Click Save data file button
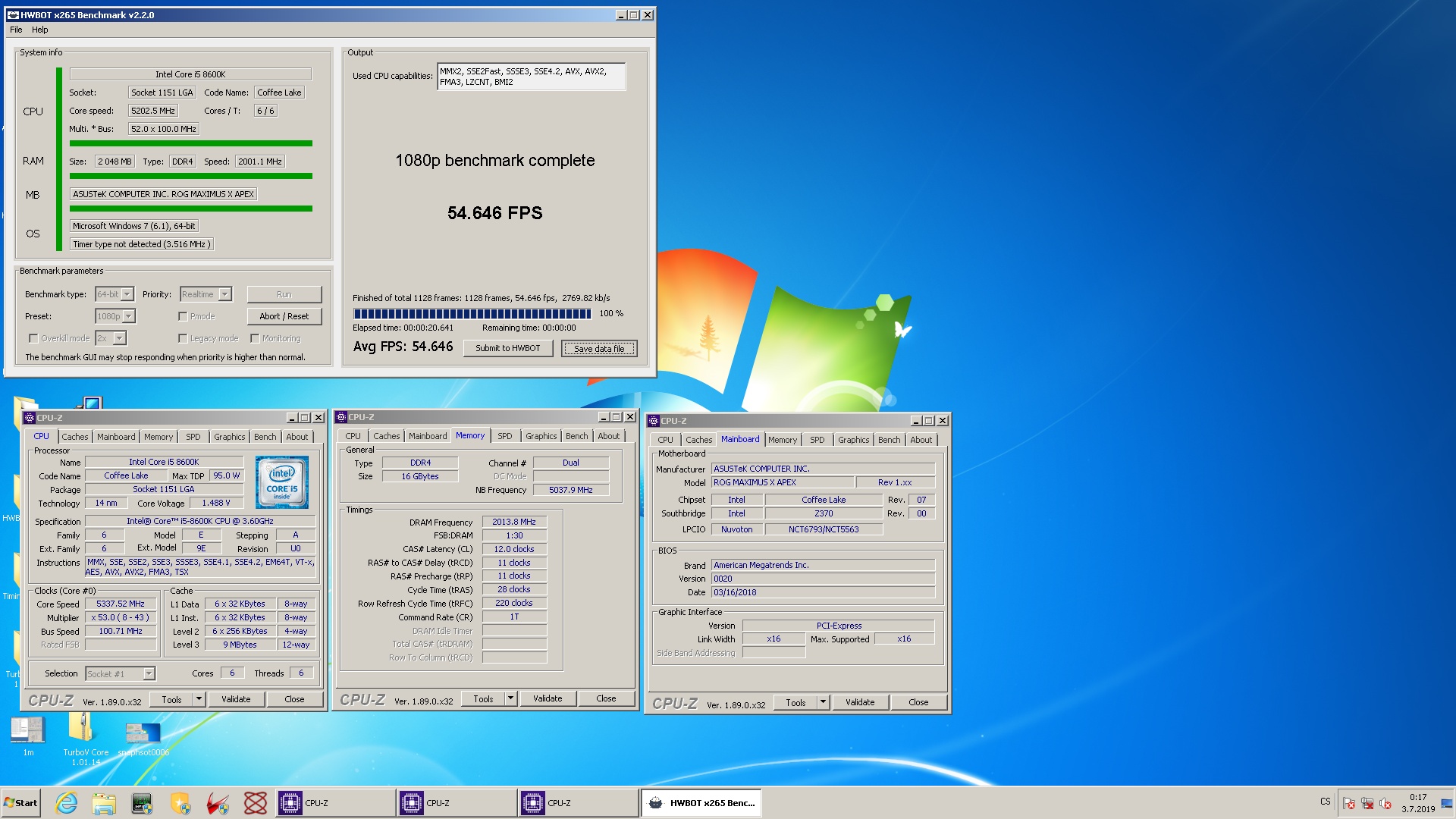 (x=599, y=349)
